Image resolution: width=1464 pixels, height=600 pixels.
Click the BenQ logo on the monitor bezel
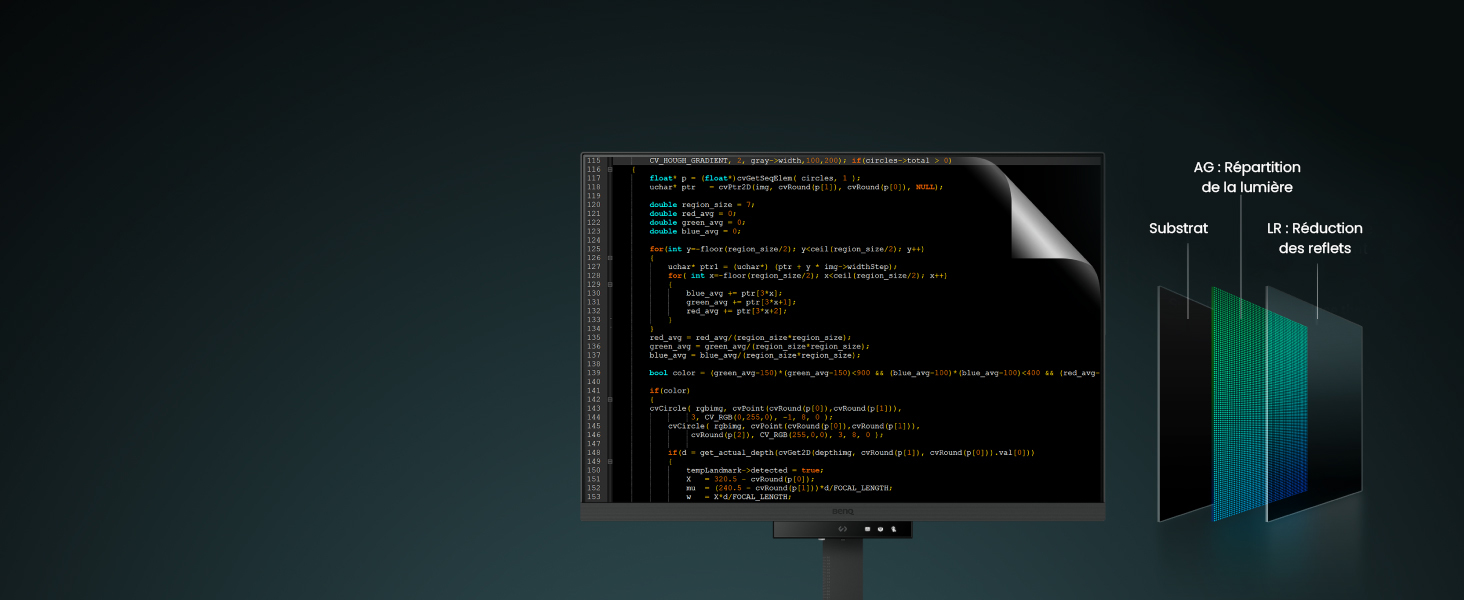pyautogui.click(x=842, y=510)
